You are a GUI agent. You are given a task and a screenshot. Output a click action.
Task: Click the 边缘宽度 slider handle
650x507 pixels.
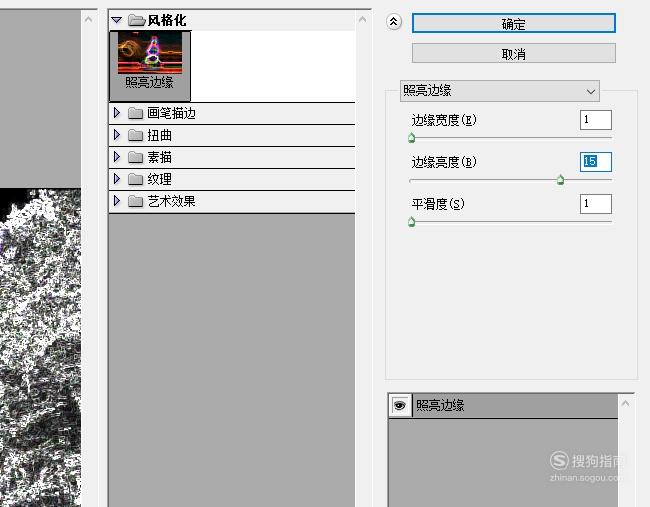411,138
